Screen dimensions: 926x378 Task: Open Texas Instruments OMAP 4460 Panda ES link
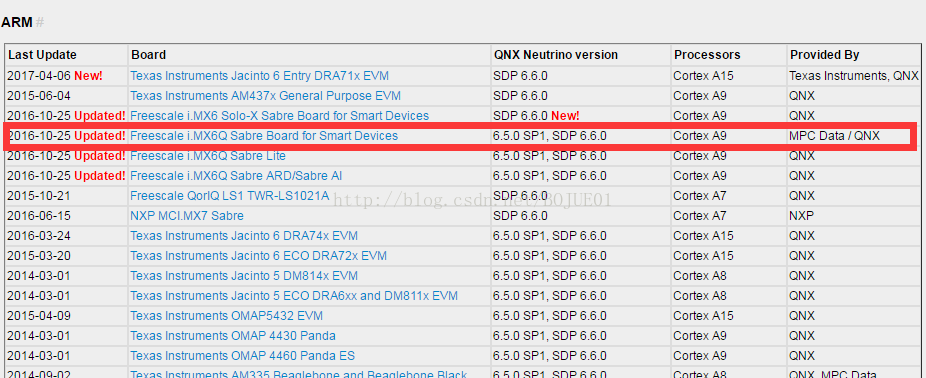(x=242, y=357)
